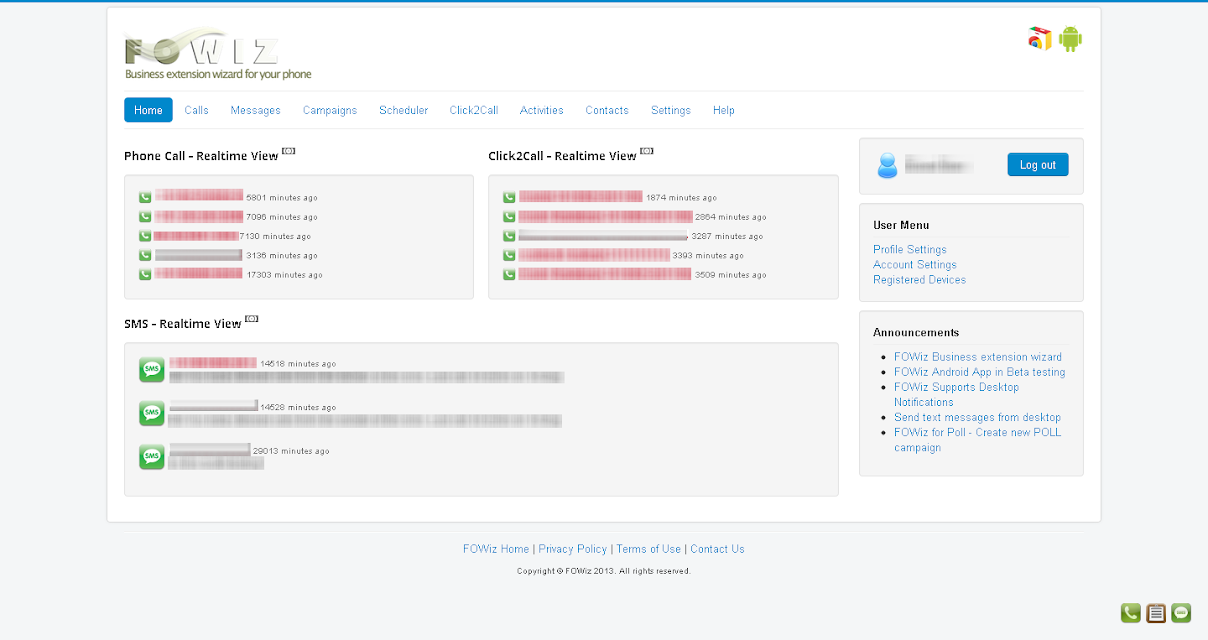Image resolution: width=1208 pixels, height=640 pixels.
Task: Click Click2Call icon for 3393 minutes ago entry
Action: 509,255
